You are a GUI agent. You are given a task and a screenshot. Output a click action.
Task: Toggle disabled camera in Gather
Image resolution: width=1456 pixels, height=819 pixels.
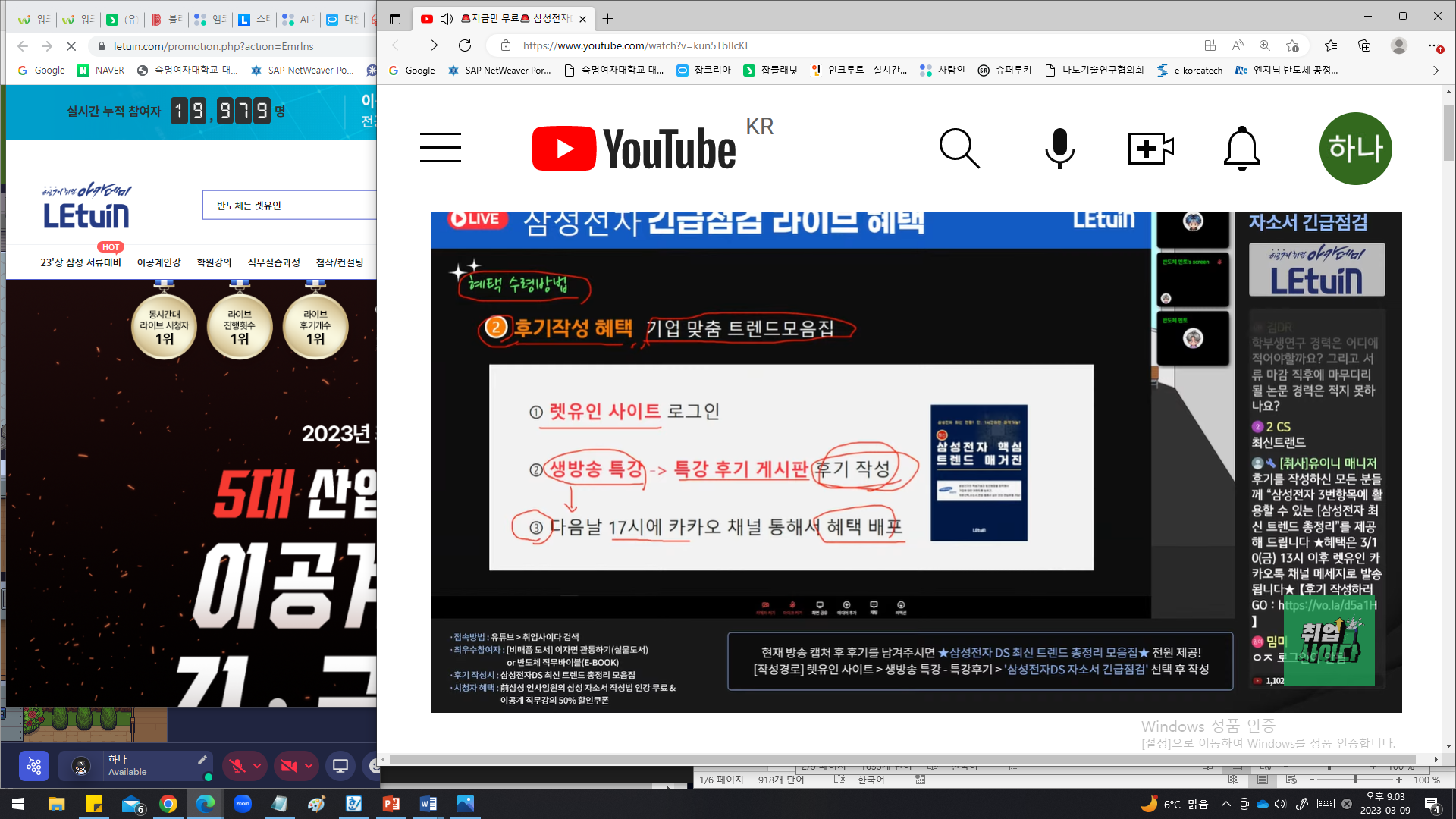point(289,766)
